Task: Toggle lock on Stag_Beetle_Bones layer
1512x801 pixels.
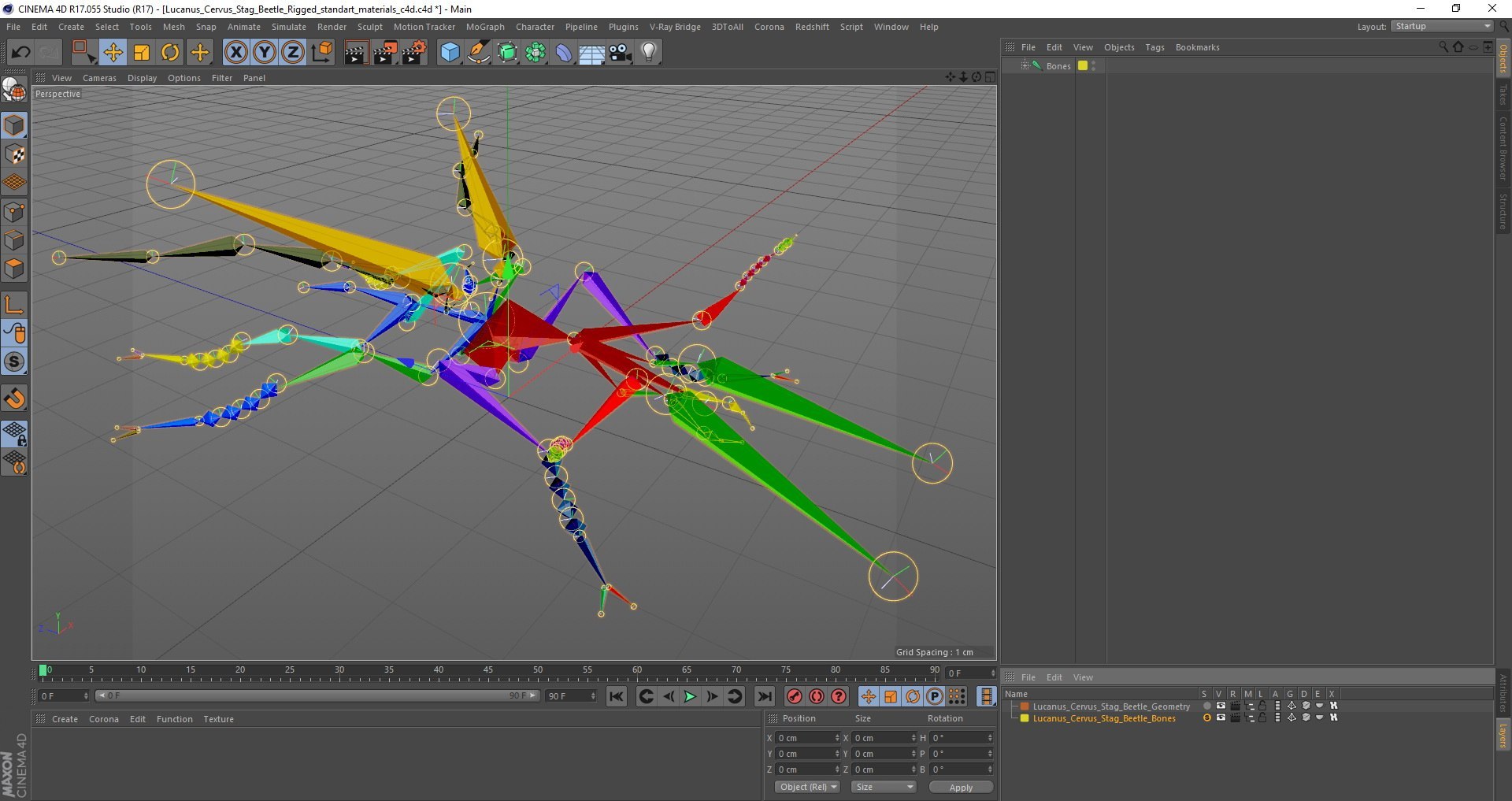Action: pyautogui.click(x=1262, y=718)
